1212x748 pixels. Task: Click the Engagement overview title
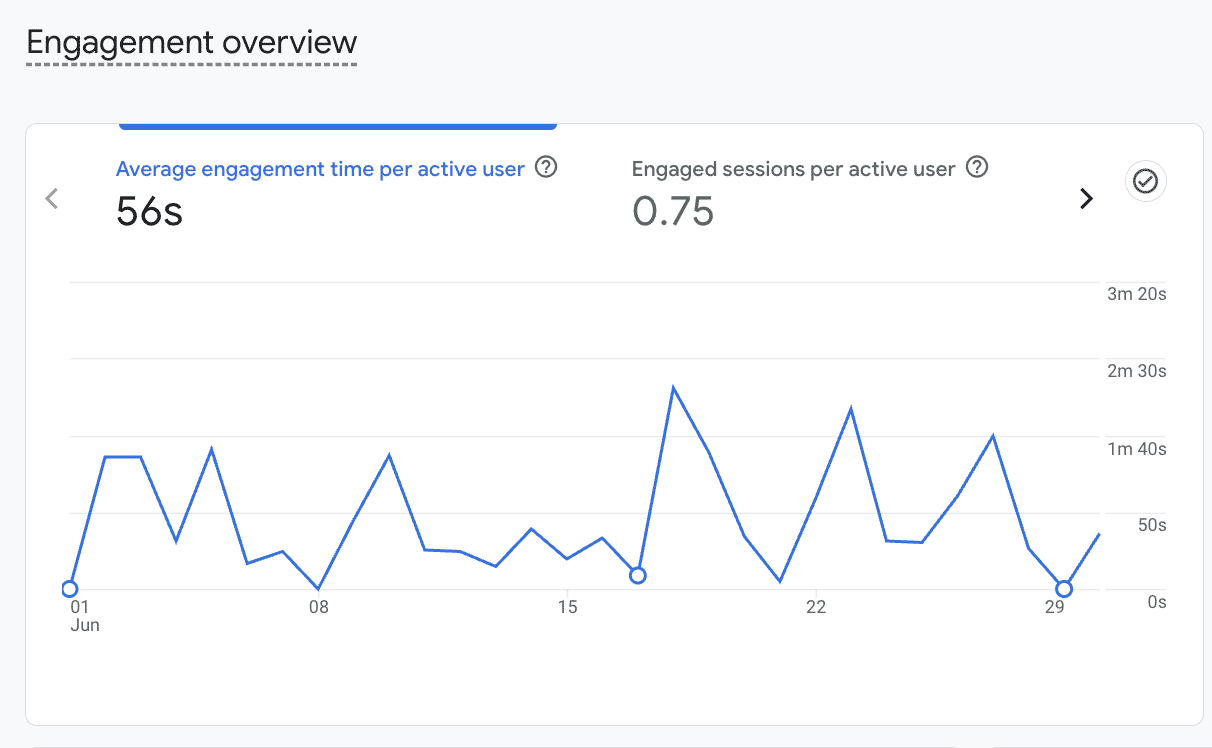tap(191, 43)
